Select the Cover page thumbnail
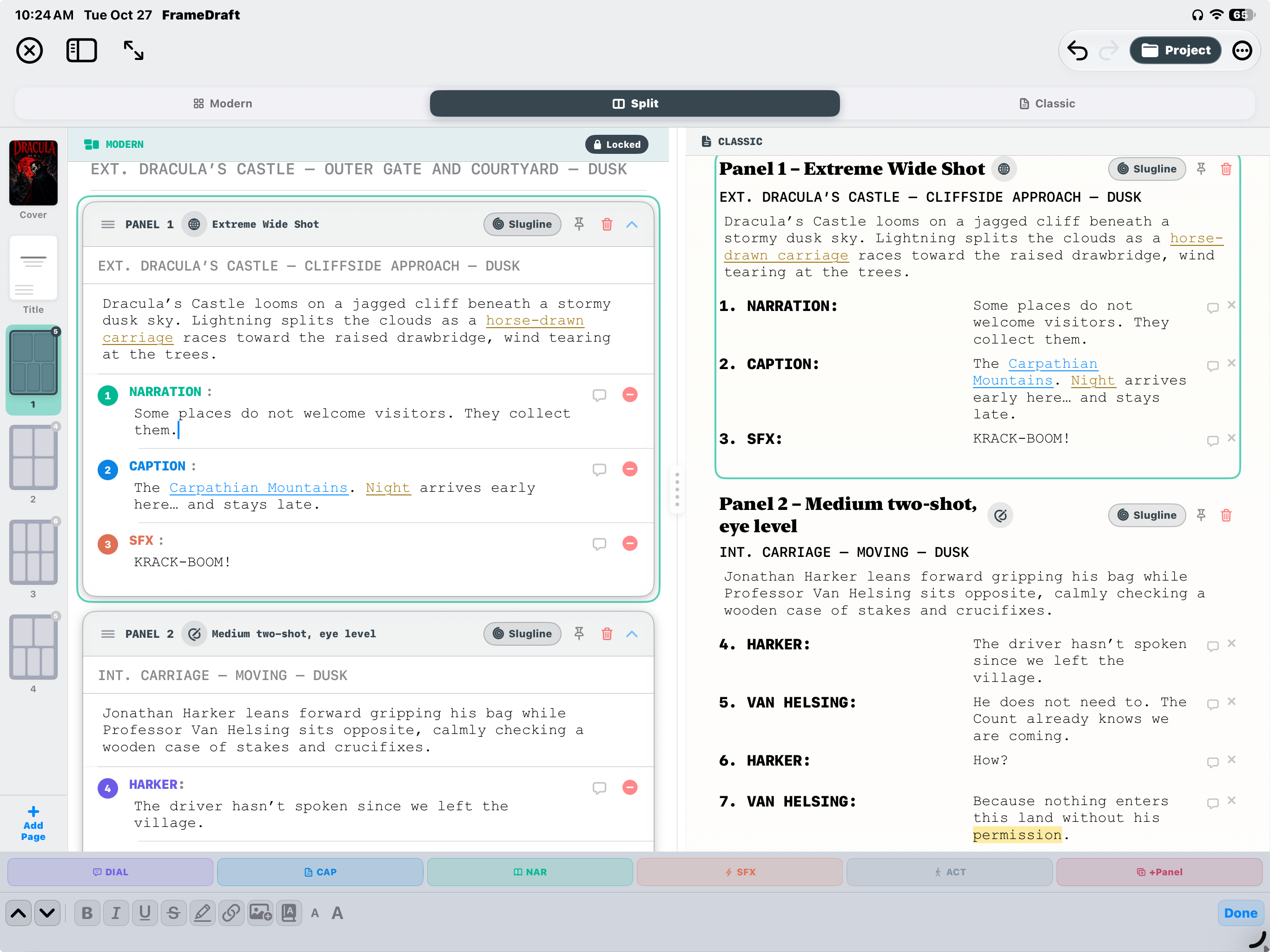 point(33,172)
